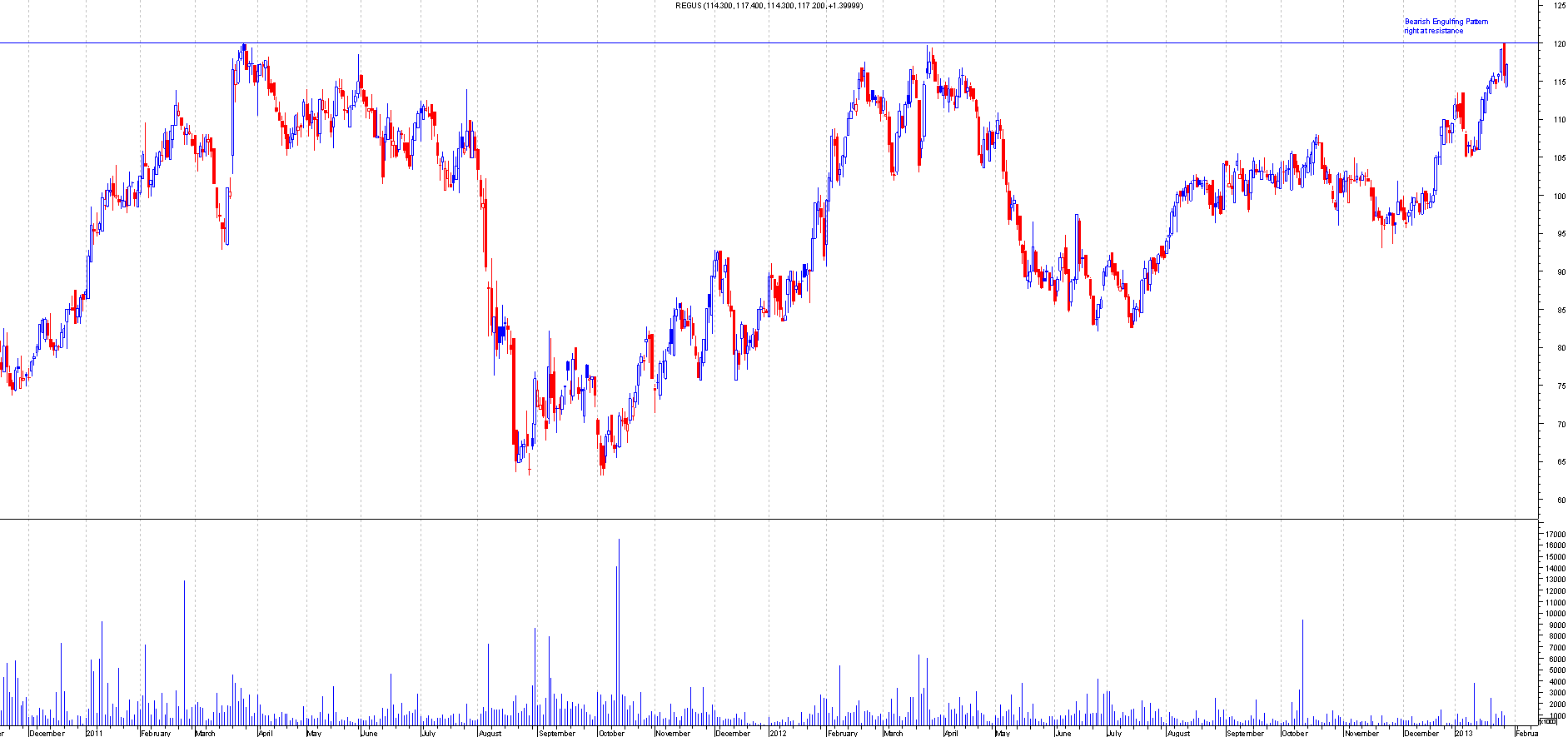Screen dimensions: 1568x737
Task: Click the x1000 volume multiplier label
Action: pyautogui.click(x=1547, y=721)
